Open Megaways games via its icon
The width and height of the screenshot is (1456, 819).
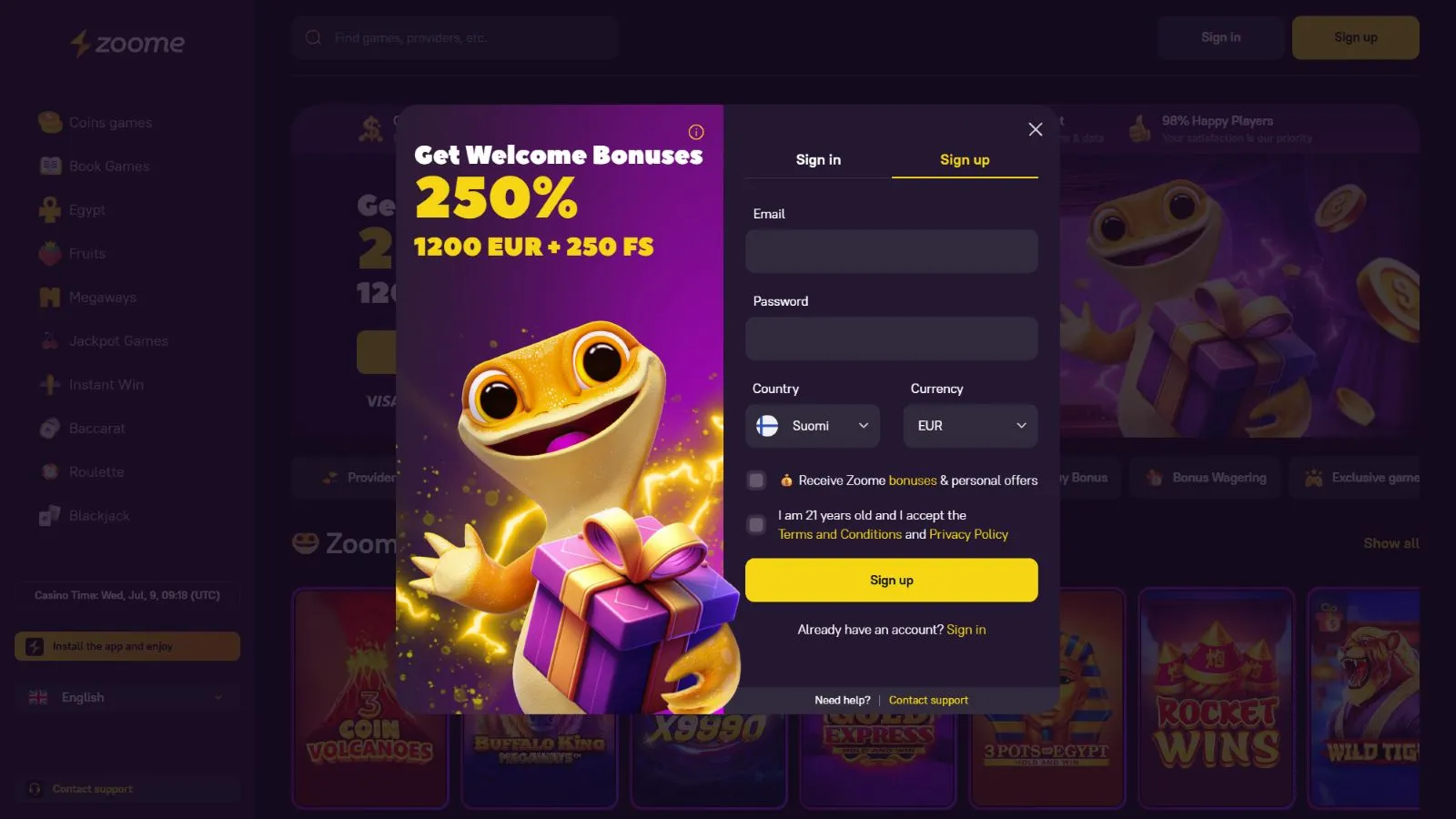[x=50, y=297]
